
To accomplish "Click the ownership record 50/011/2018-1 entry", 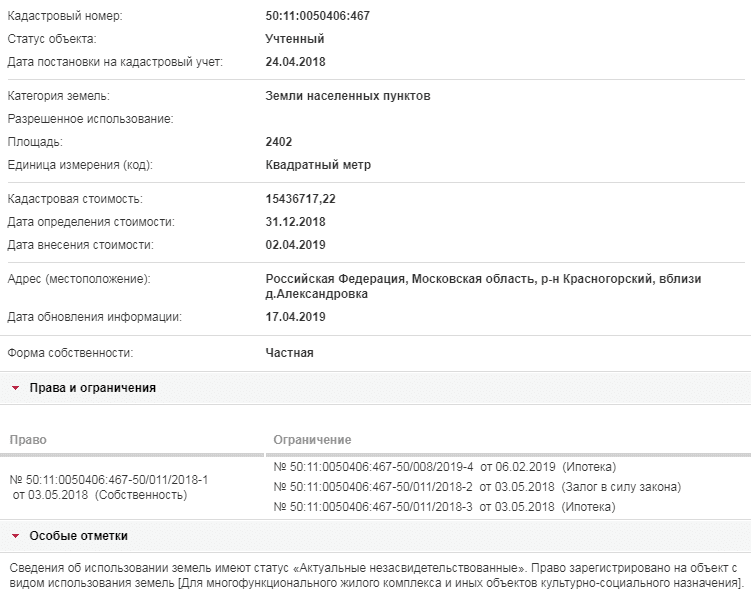I will 109,487.
